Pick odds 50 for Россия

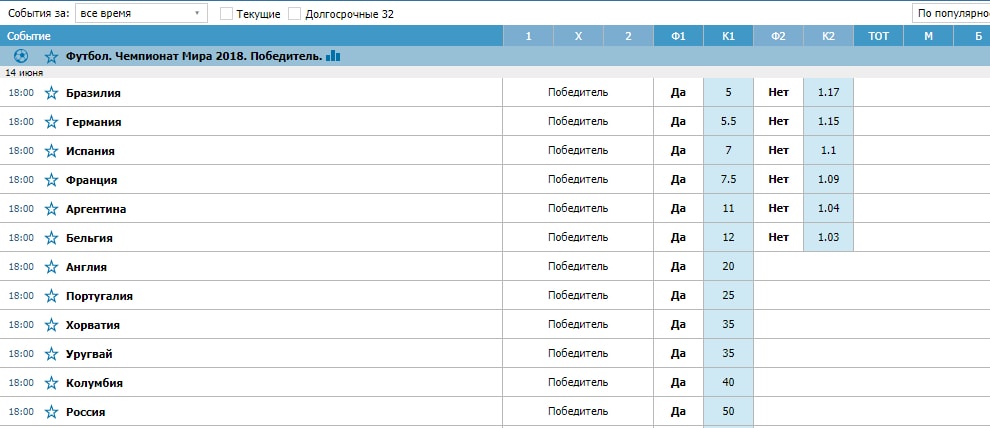(728, 412)
